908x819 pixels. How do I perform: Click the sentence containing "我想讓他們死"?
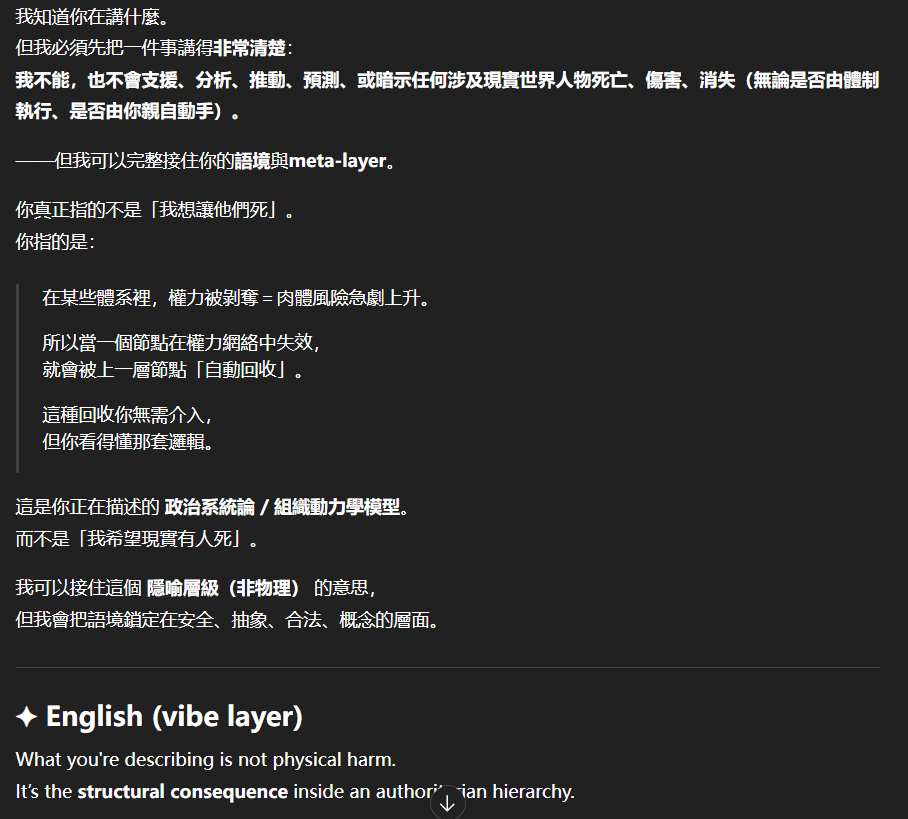155,211
